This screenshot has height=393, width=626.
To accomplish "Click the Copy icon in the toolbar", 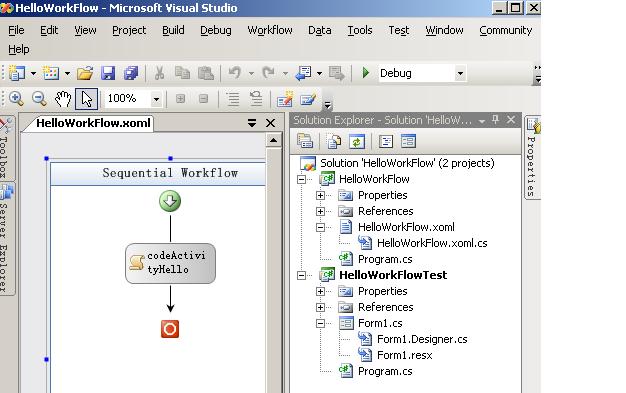I will [x=182, y=73].
